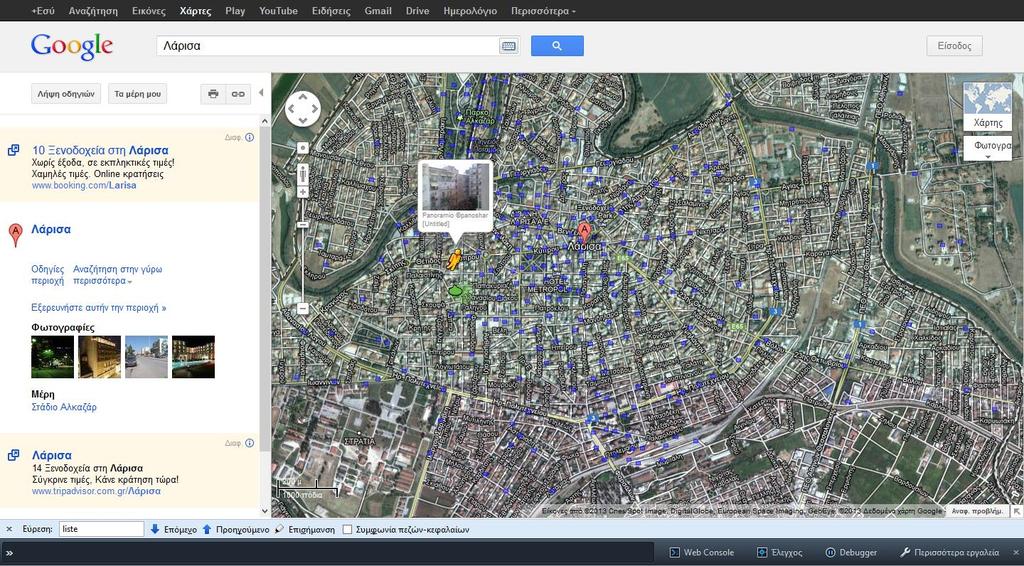The width and height of the screenshot is (1024, 566).
Task: Click the show my location button on map
Action: click(303, 148)
